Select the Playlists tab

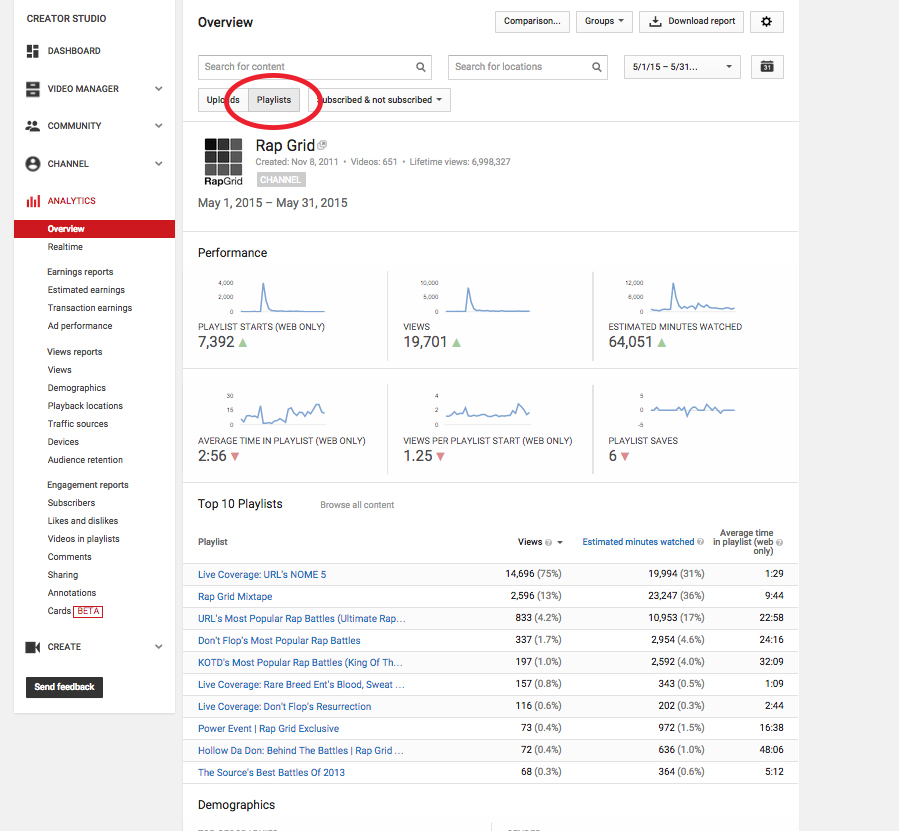coord(273,100)
